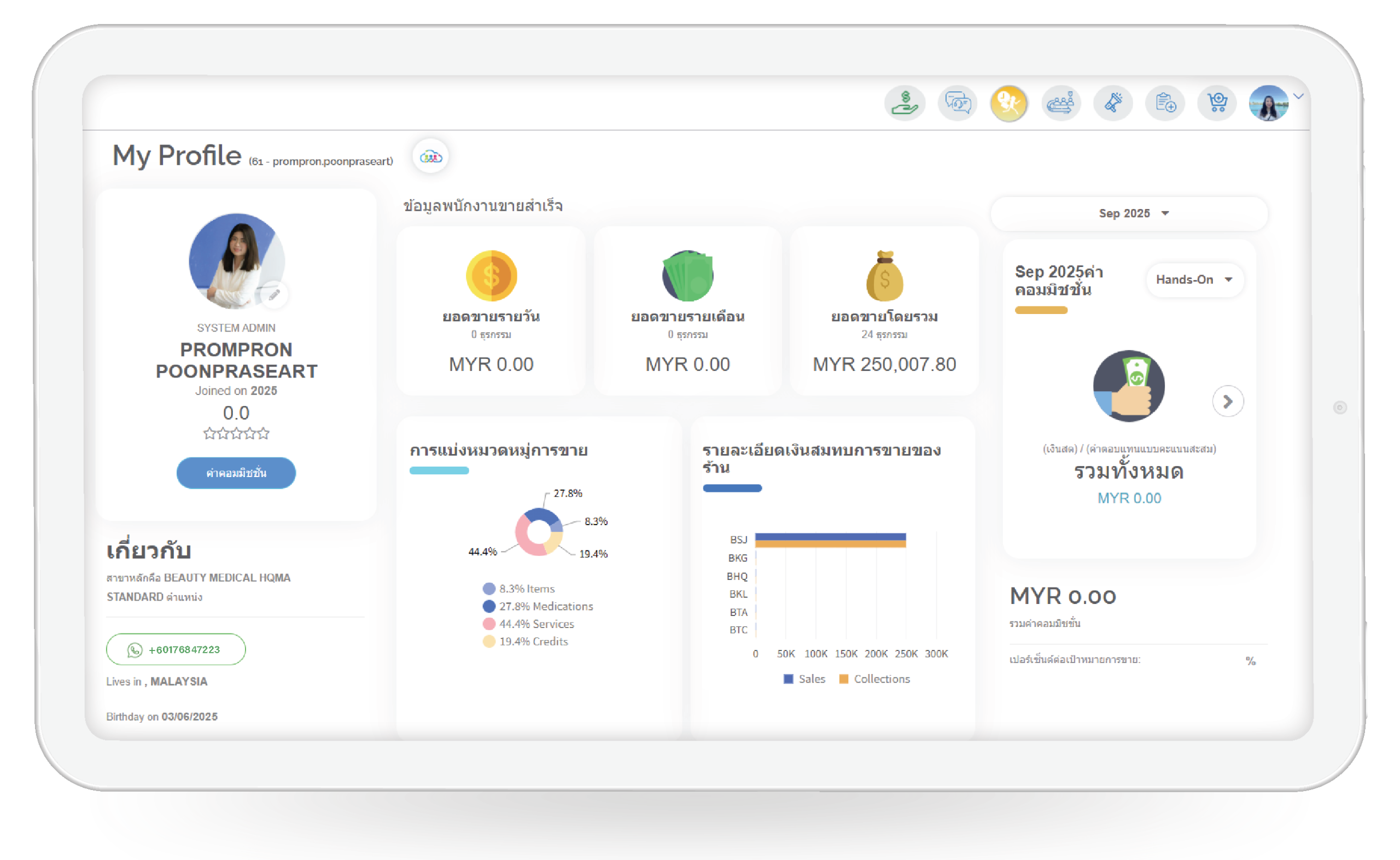Viewport: 1400px width, 860px height.
Task: Click the next arrow in commission card
Action: (1227, 402)
